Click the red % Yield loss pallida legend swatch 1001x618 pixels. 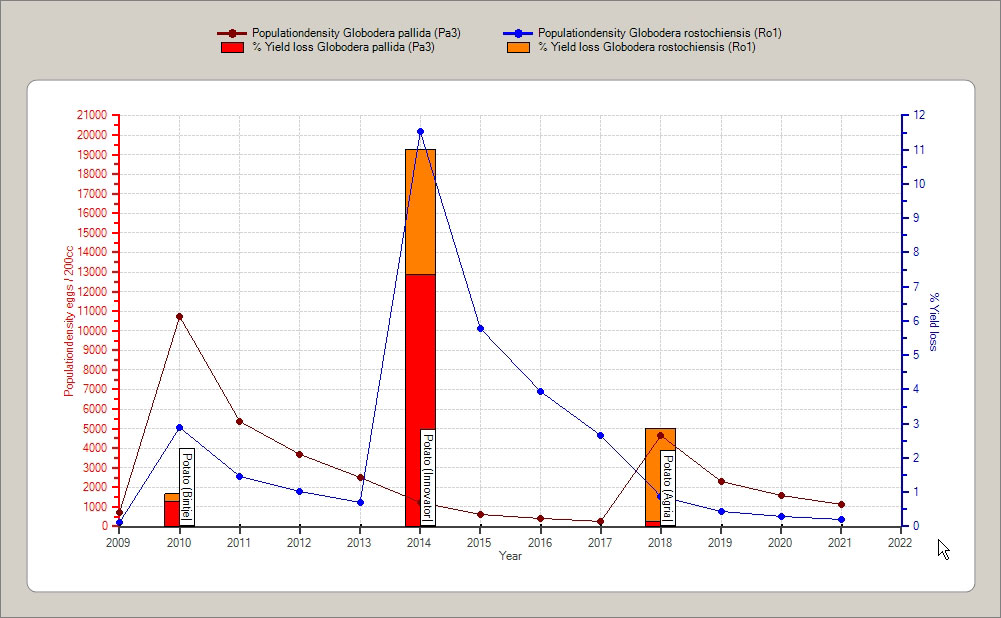(x=232, y=47)
